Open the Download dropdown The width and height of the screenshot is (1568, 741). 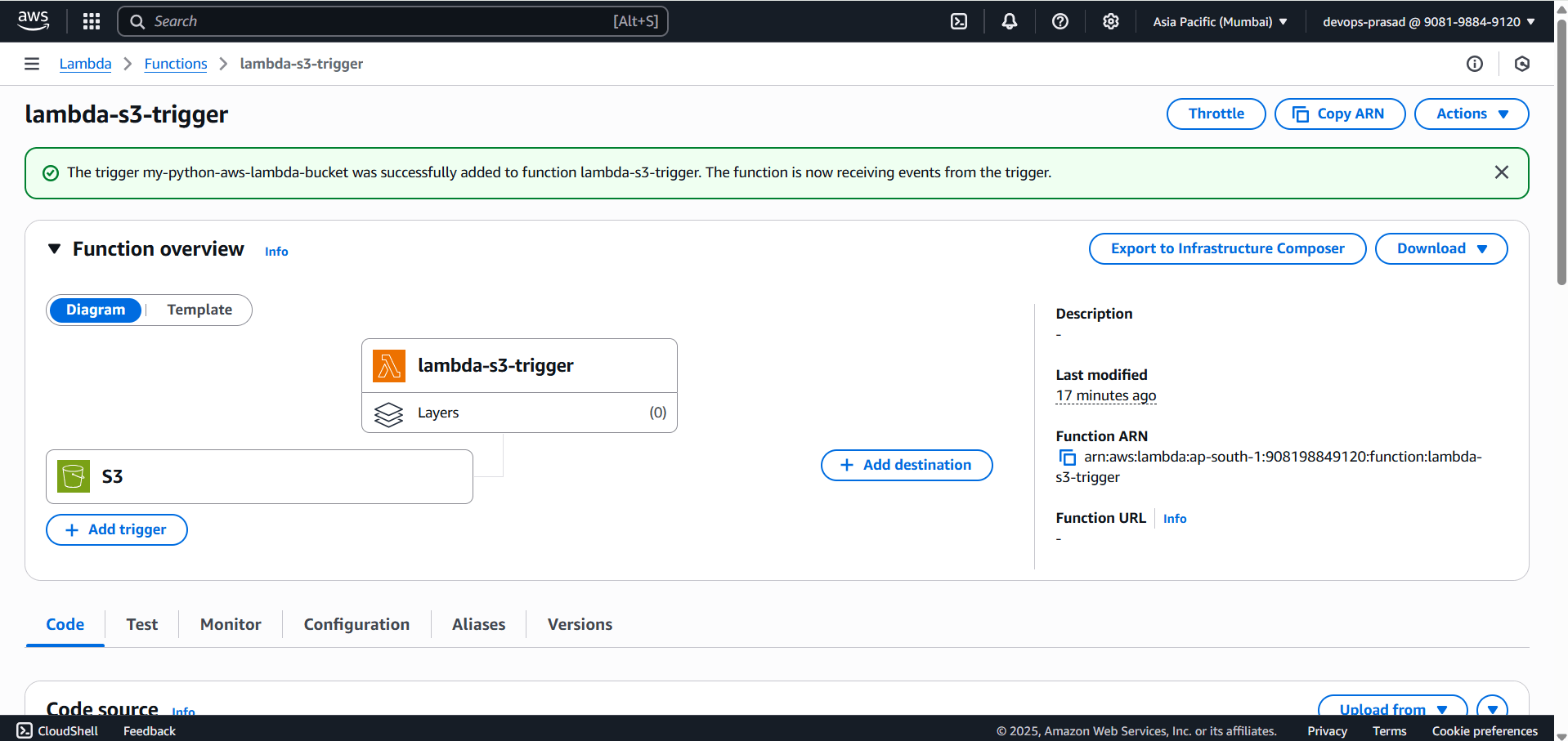pos(1440,248)
